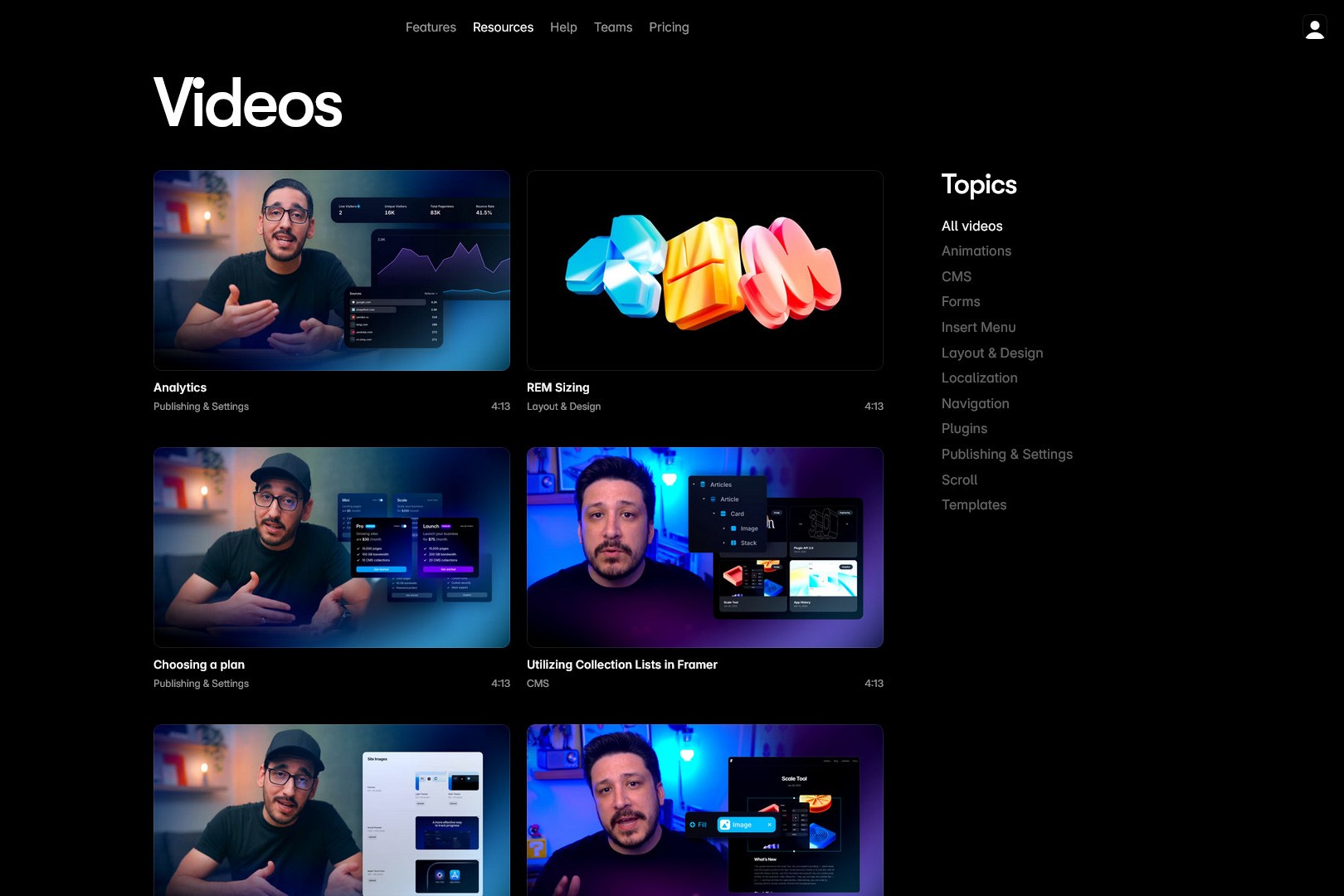Click the 4:13 duration of Choosing a plan
Screen dimensions: 1344x896
point(500,684)
